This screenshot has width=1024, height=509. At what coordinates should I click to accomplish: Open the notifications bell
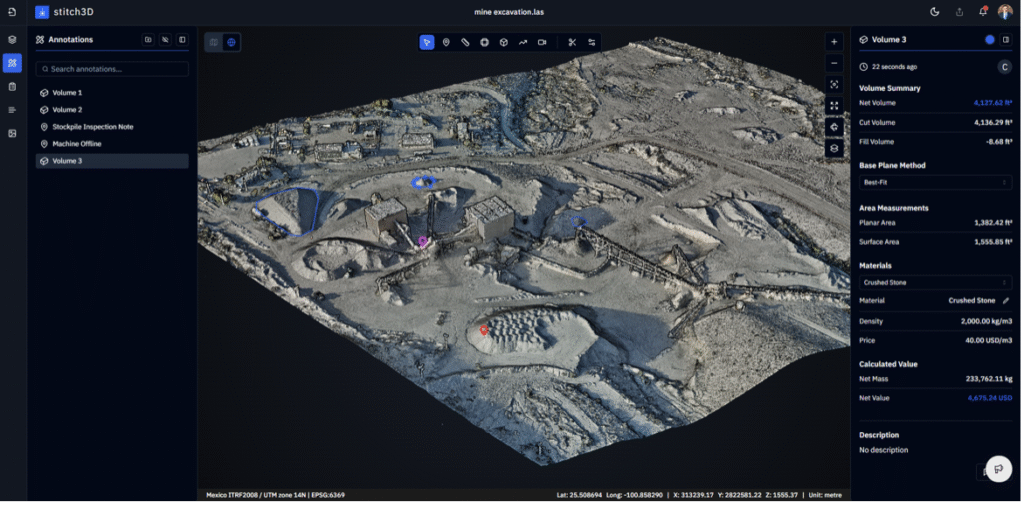pyautogui.click(x=983, y=12)
